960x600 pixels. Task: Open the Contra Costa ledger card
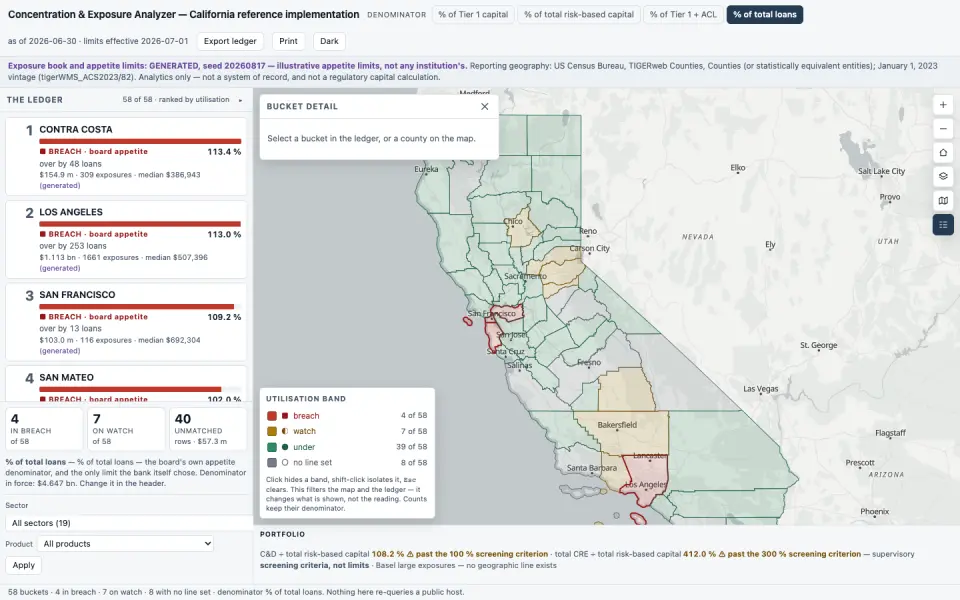(x=126, y=156)
